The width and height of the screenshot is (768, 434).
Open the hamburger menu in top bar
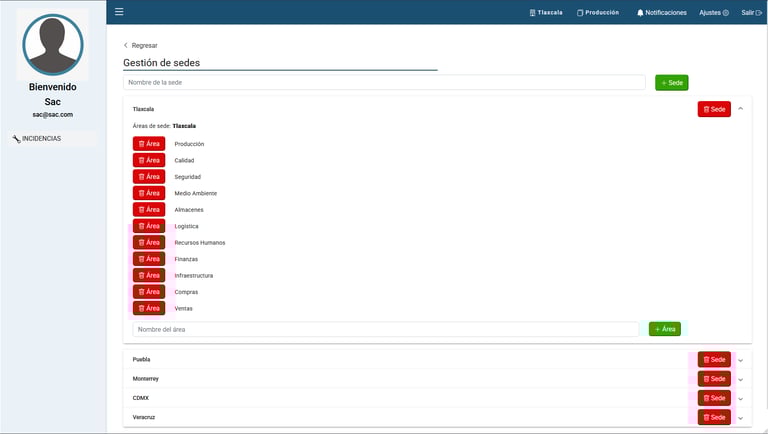(x=119, y=12)
